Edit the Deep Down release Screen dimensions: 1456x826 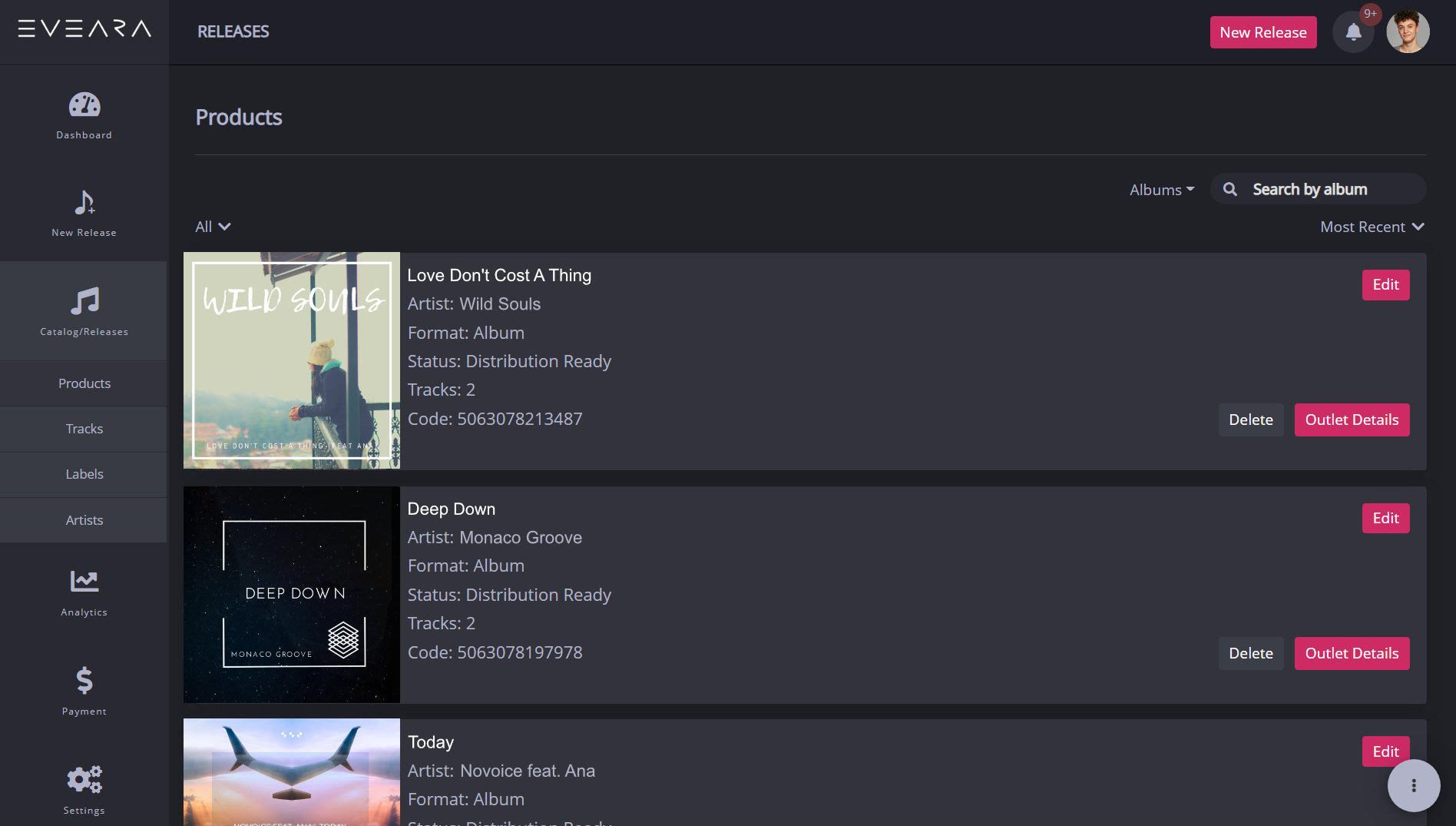[1385, 519]
